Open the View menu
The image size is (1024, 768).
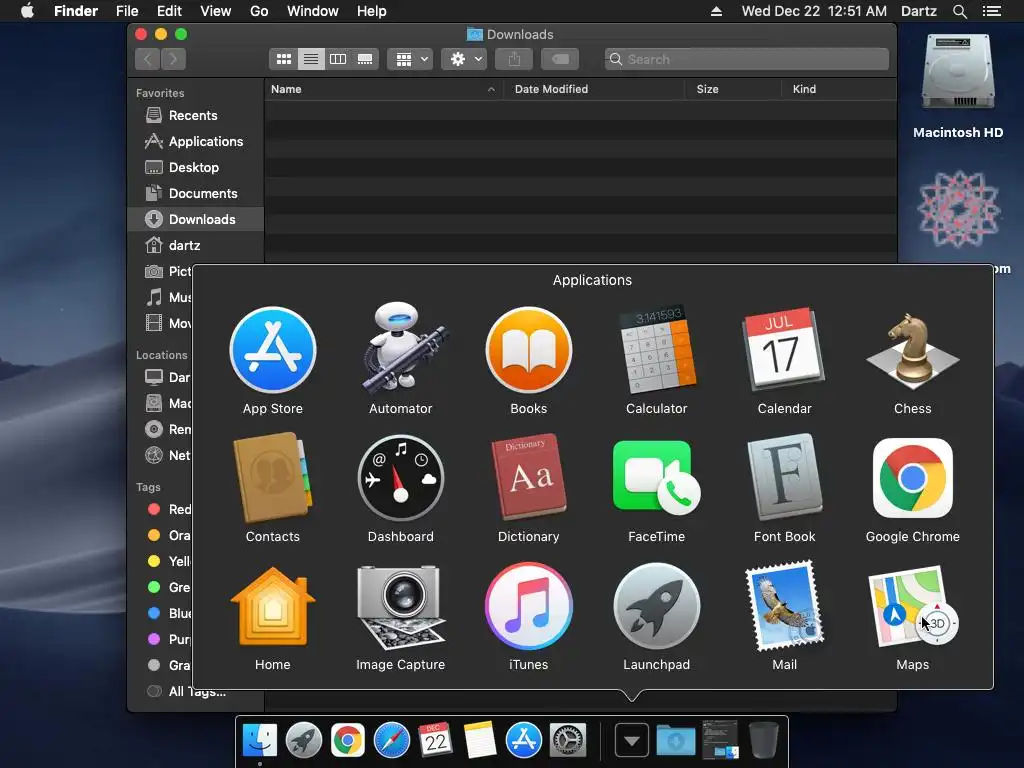pos(216,11)
